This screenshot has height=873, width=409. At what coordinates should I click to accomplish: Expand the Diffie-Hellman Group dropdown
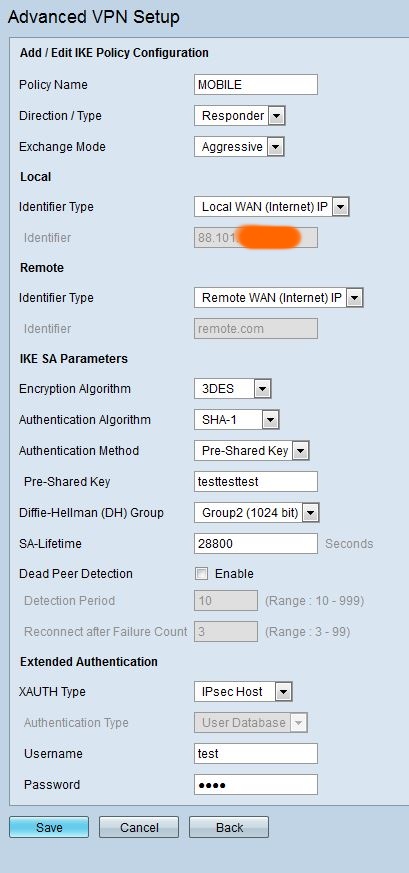point(257,513)
